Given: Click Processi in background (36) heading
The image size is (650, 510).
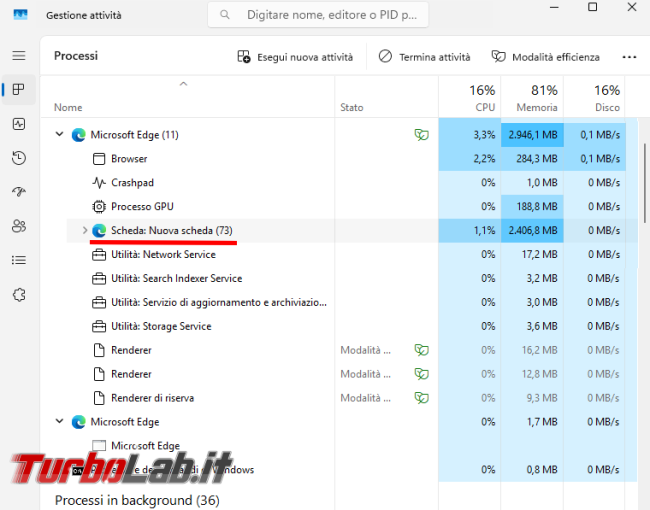Looking at the screenshot, I should 137,500.
